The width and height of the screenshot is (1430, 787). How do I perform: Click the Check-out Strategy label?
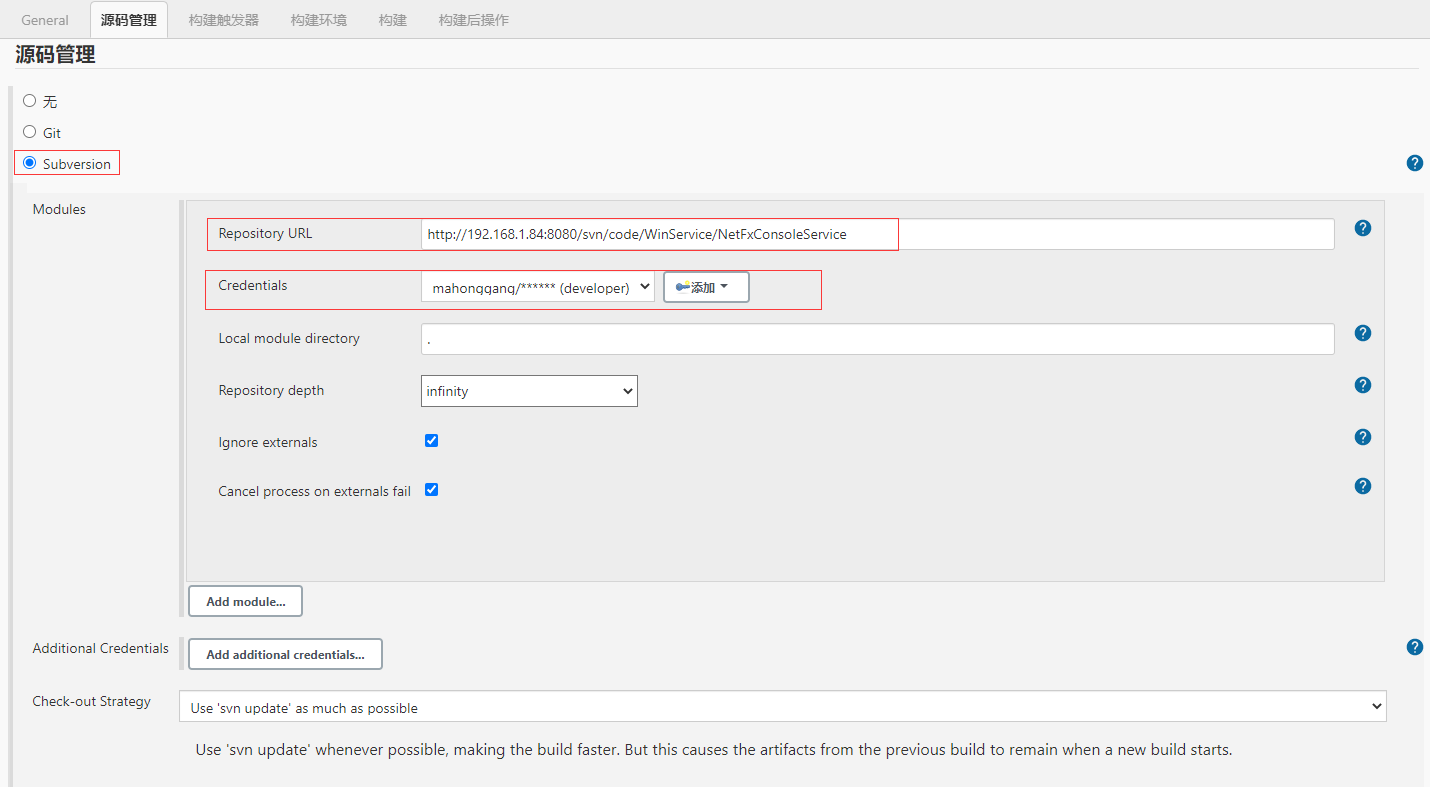91,701
